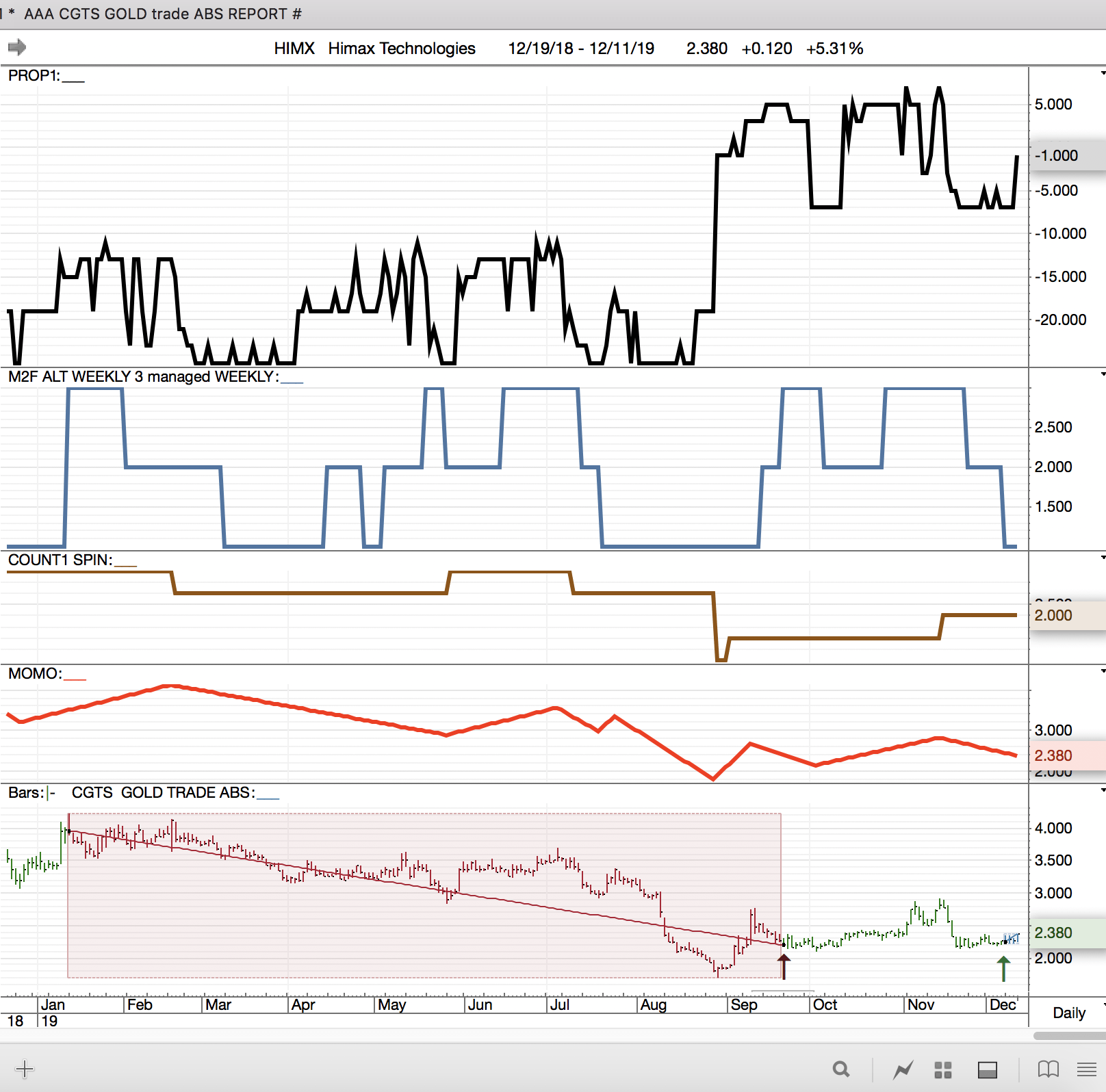Open the chart drawing tools icon
The height and width of the screenshot is (1092, 1106).
903,1069
